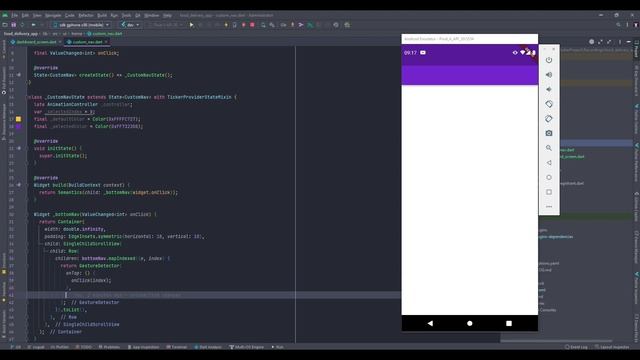This screenshot has width=640, height=360.
Task: Click purple color gutter swatch for _selectedColor
Action: click(18, 127)
